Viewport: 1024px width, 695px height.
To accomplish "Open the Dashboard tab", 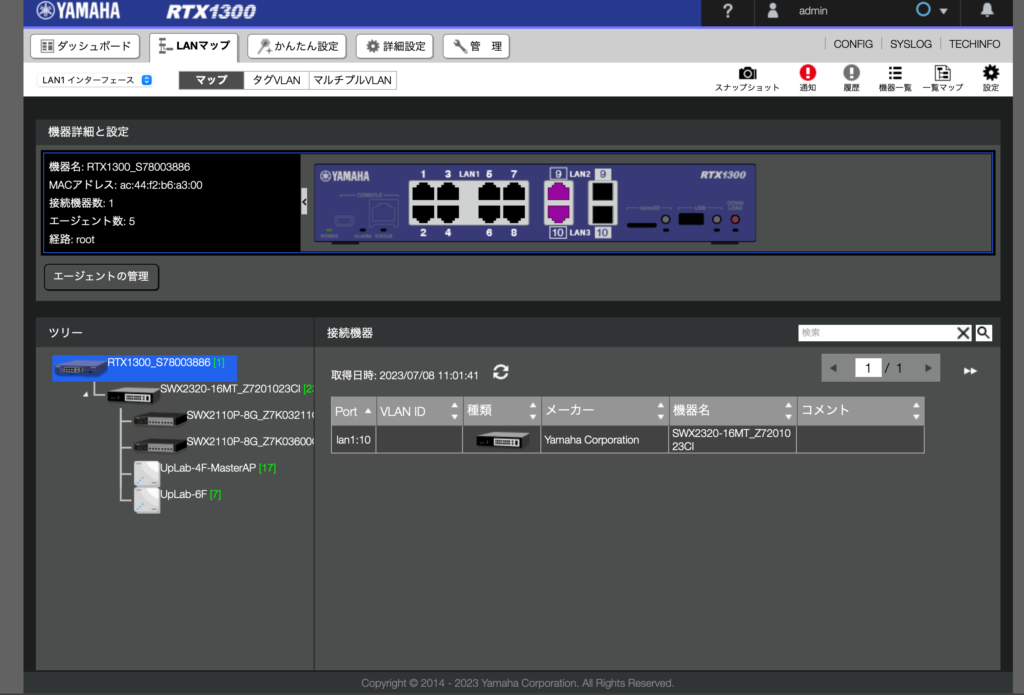I will [x=86, y=46].
